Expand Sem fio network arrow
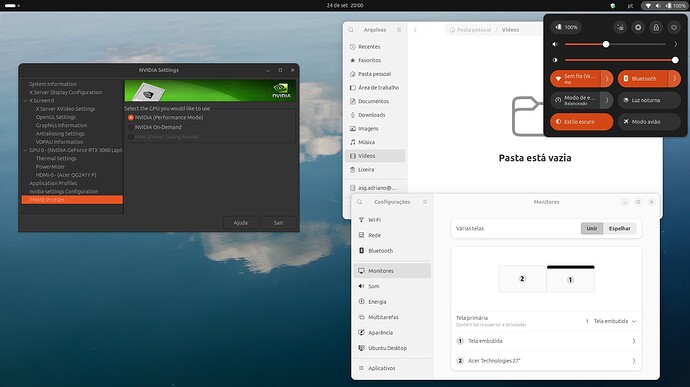This screenshot has height=387, width=690. 607,79
